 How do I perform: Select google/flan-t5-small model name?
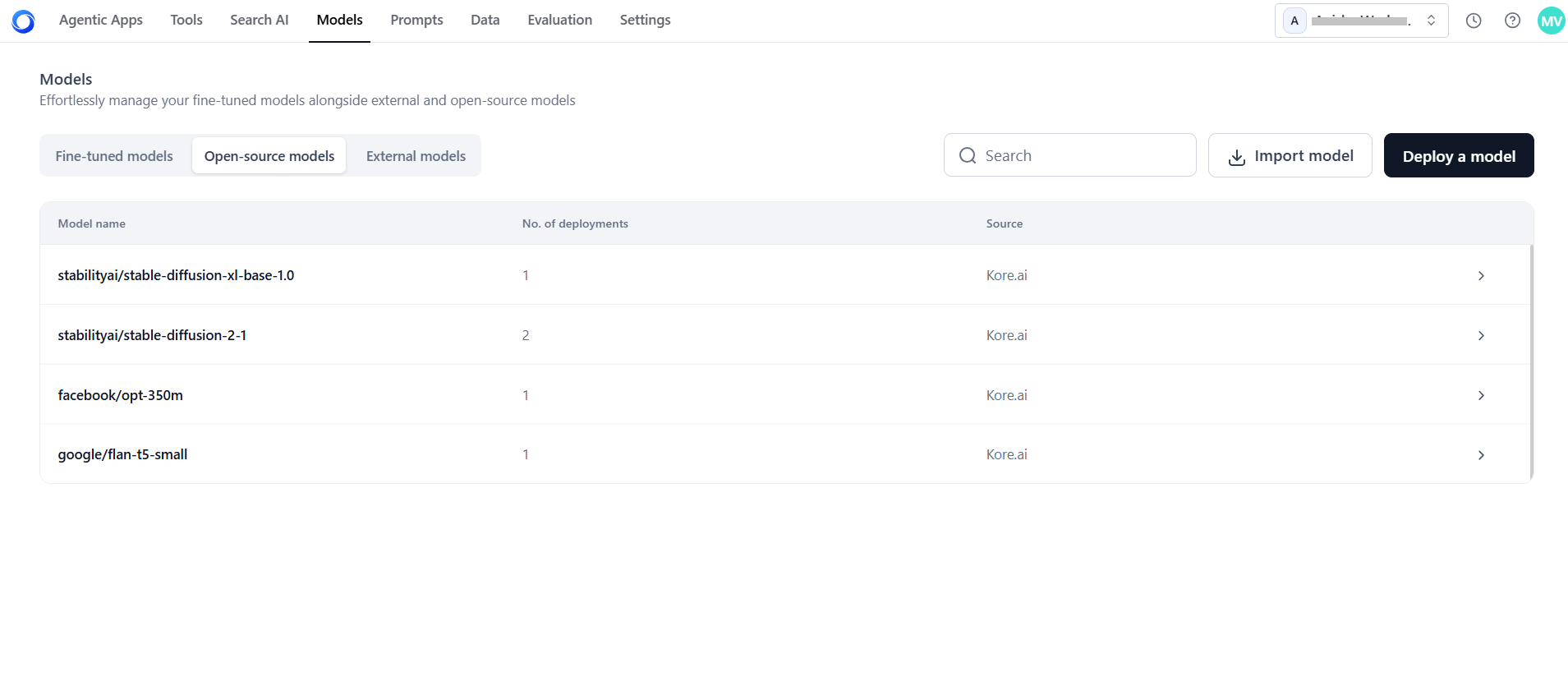[122, 454]
